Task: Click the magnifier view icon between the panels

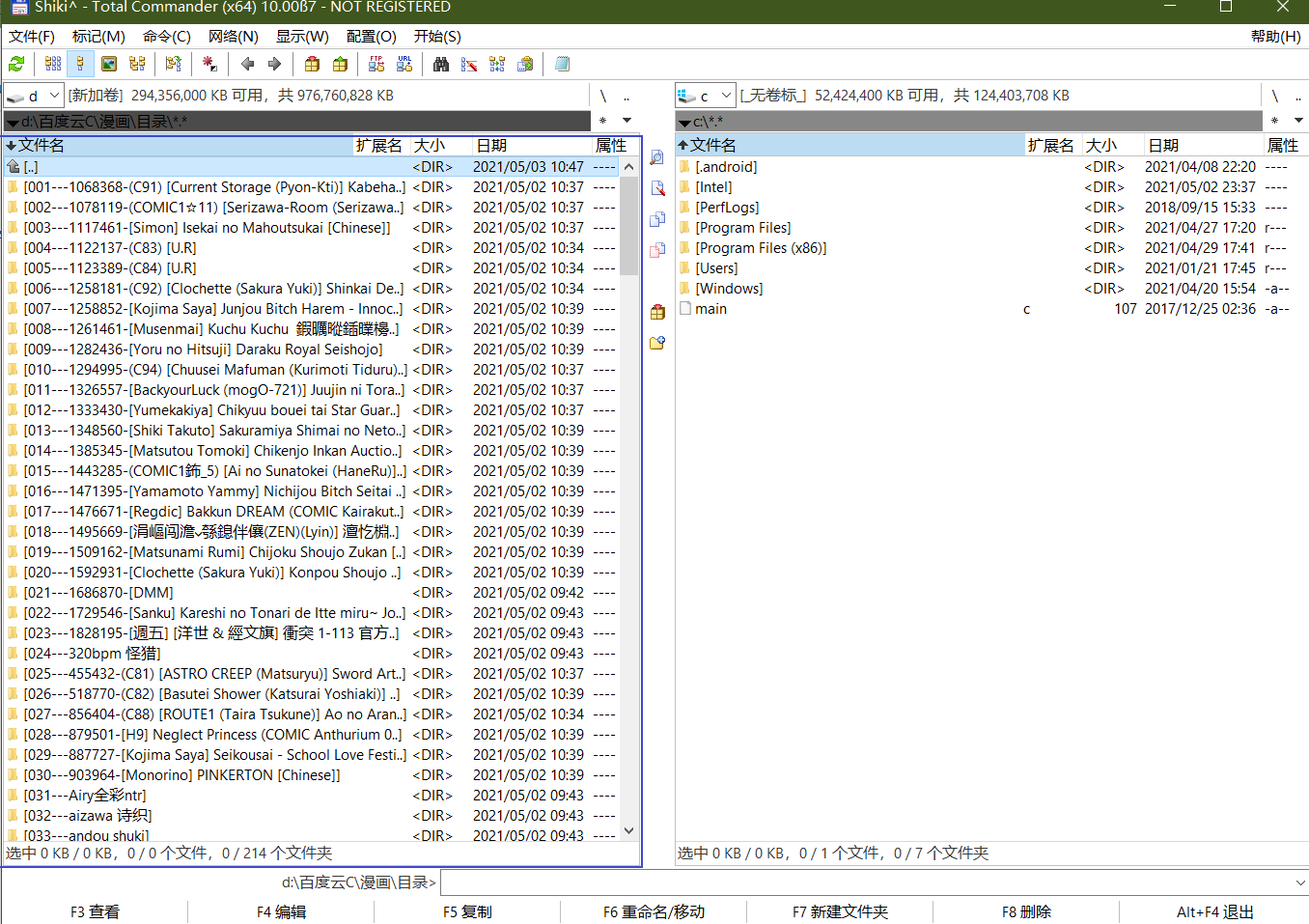Action: [x=657, y=157]
